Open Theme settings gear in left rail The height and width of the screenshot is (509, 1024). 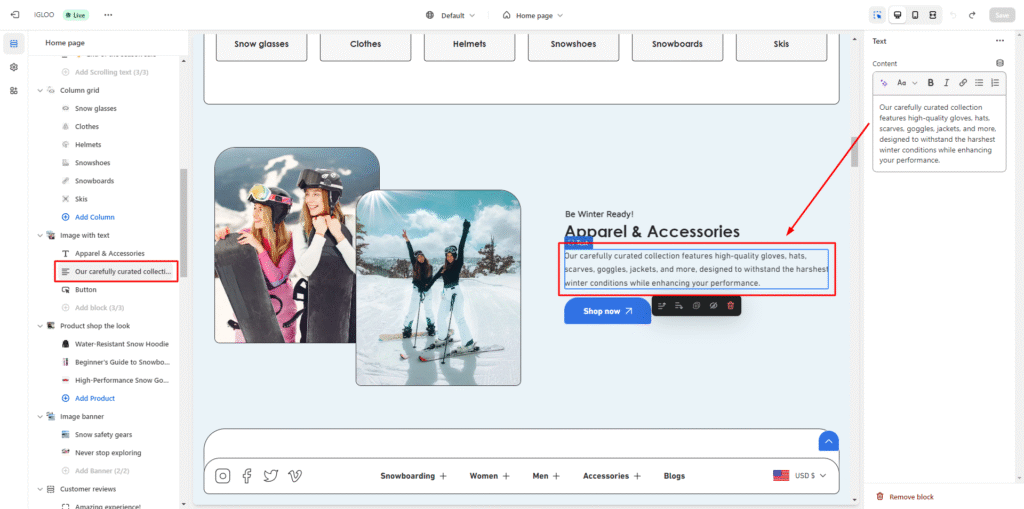coord(14,67)
